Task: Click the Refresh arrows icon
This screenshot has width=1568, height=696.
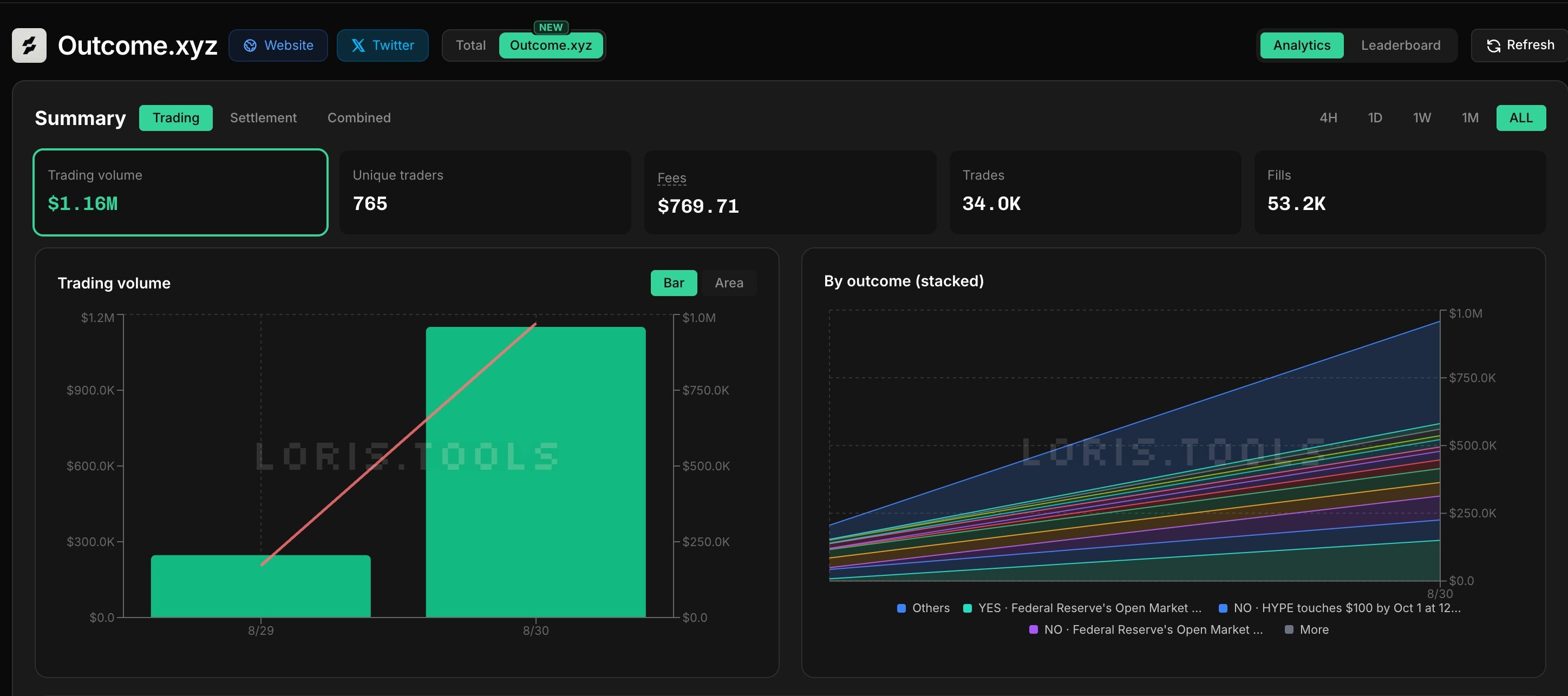Action: (1493, 45)
